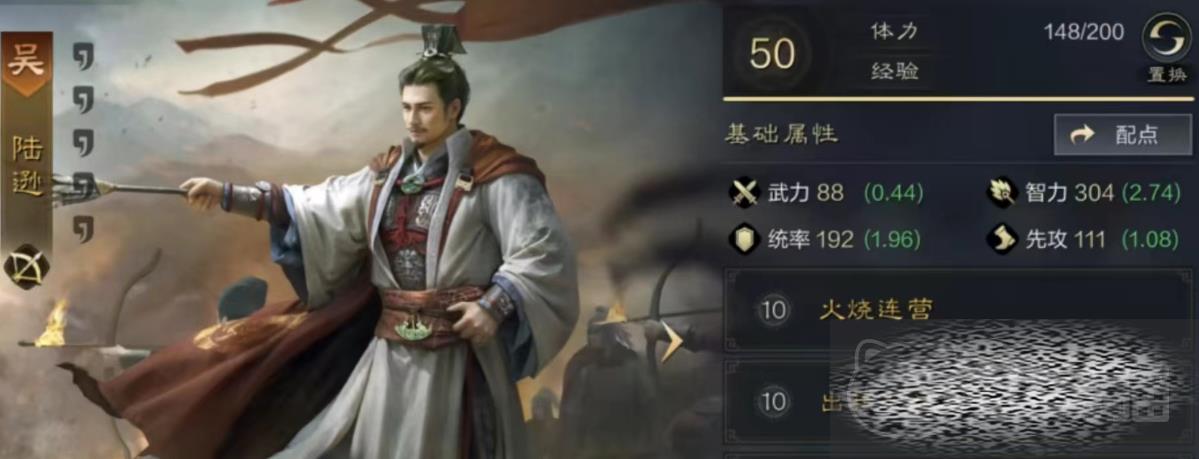Image resolution: width=1199 pixels, height=459 pixels.
Task: Open the second level 10 skill row
Action: tap(957, 402)
